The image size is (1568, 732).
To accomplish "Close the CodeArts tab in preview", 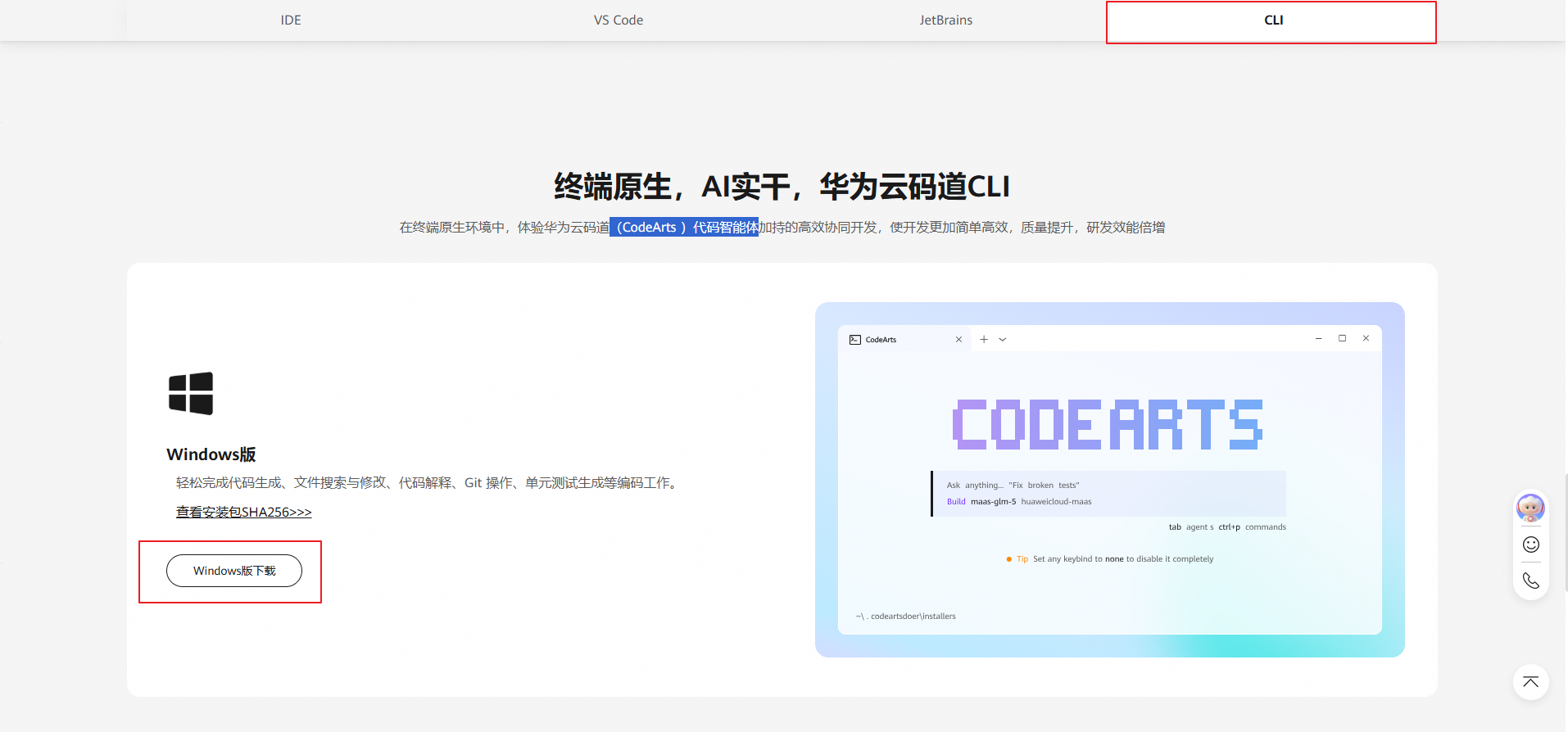I will click(x=958, y=339).
